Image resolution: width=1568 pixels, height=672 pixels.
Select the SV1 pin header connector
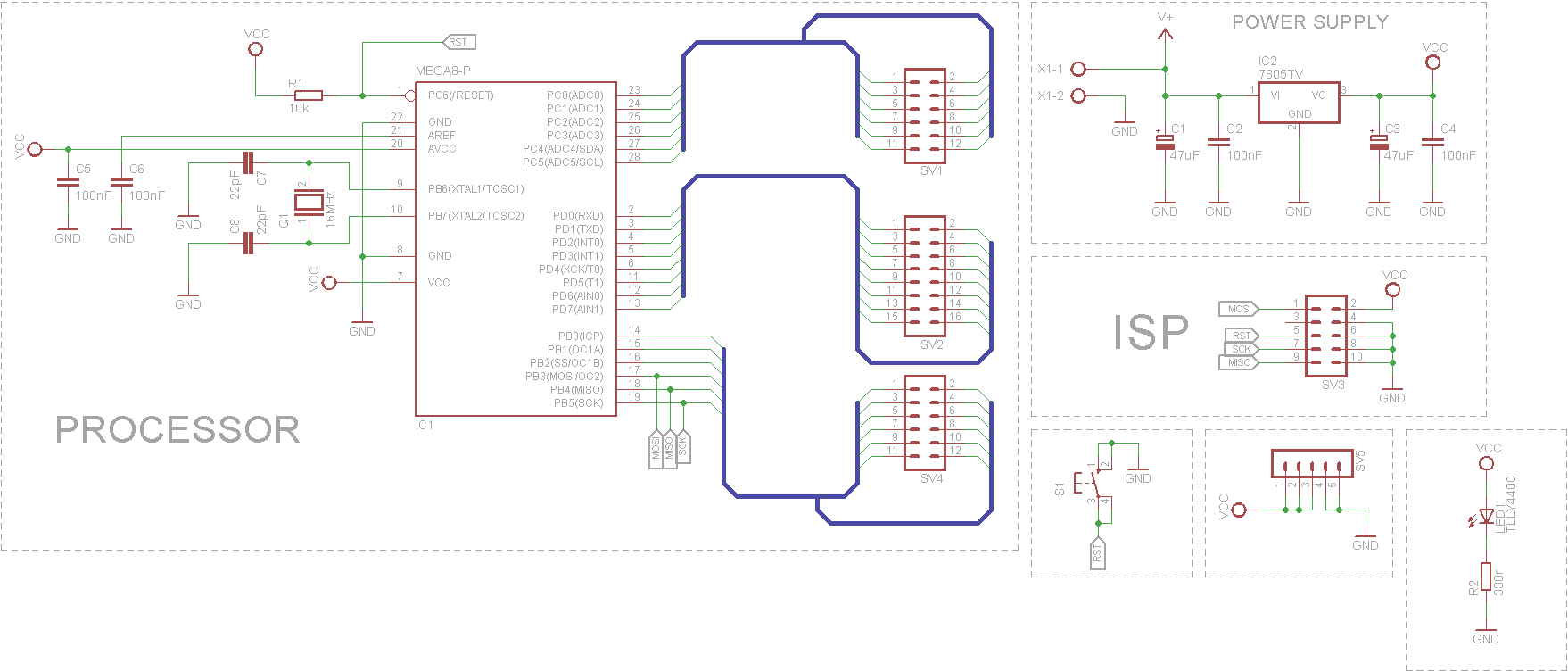pos(924,116)
